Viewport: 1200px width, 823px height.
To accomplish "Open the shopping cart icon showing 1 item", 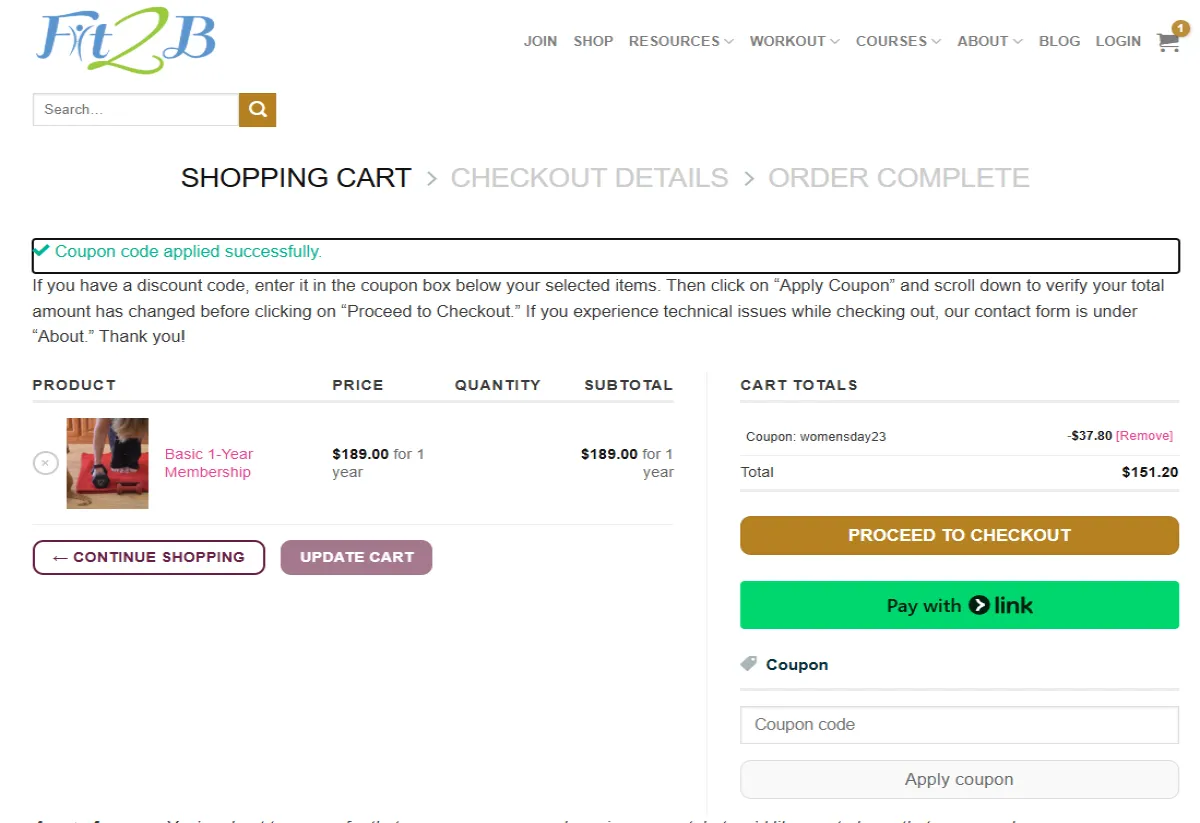I will point(1167,42).
